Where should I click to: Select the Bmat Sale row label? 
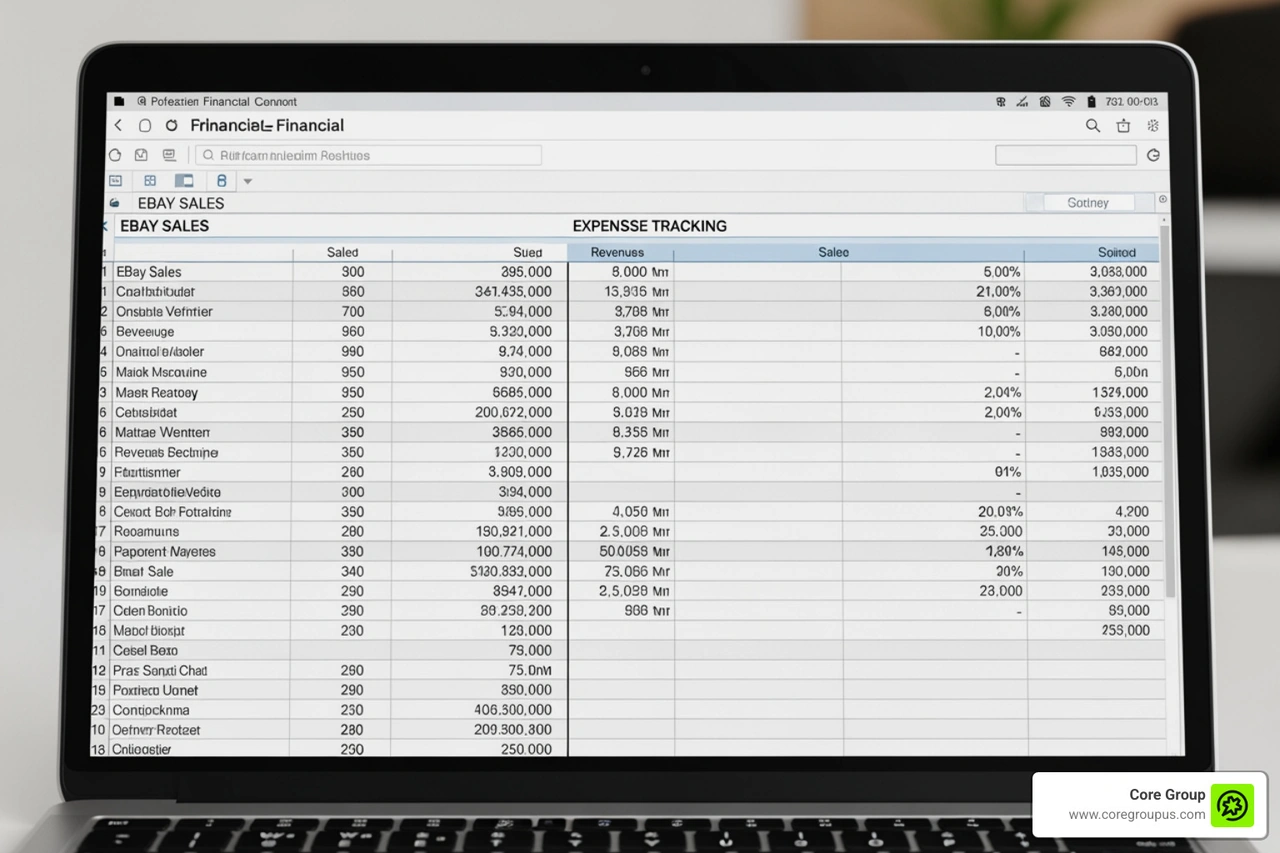click(x=143, y=572)
